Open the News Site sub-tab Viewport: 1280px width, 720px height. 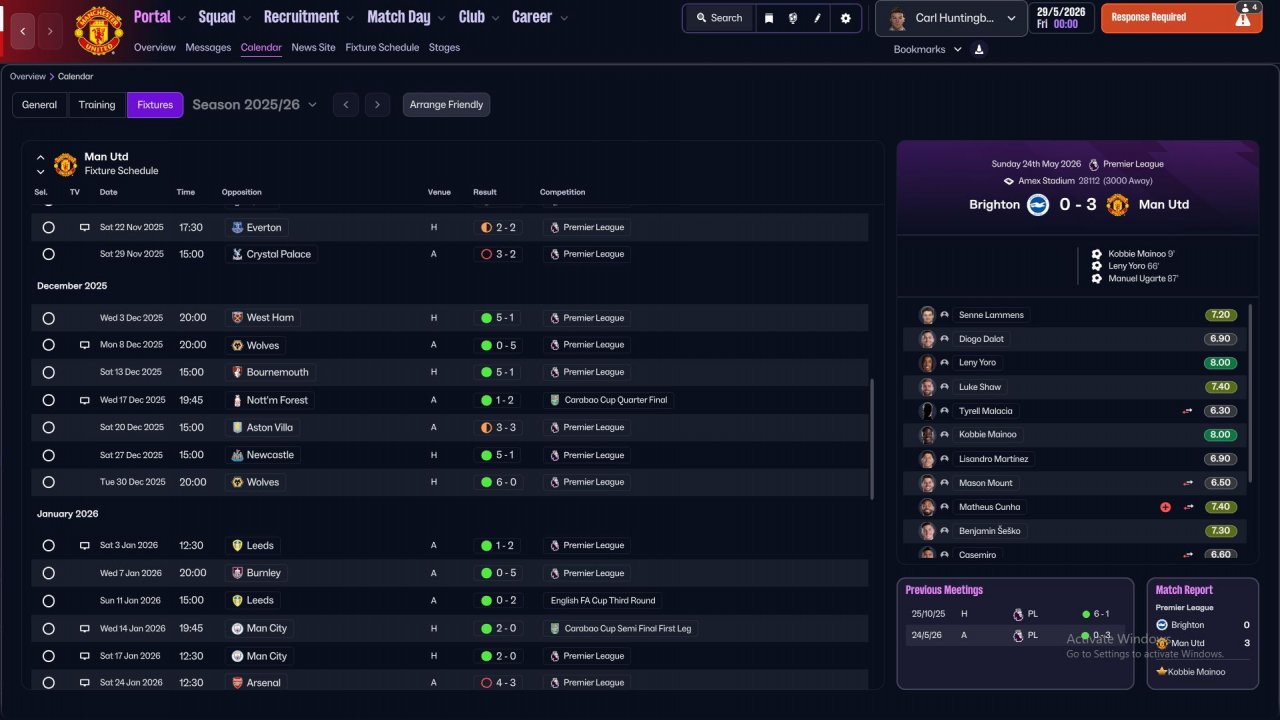[x=313, y=47]
